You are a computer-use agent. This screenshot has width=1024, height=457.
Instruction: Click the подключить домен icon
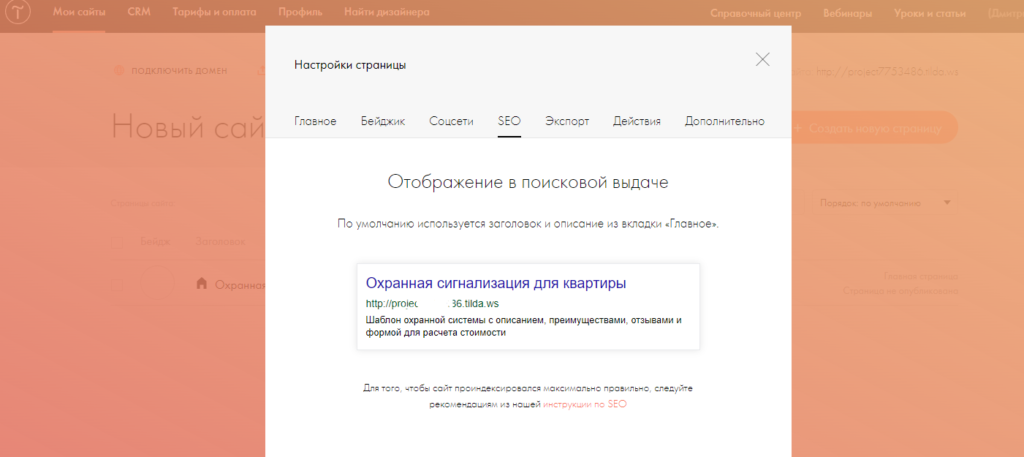click(x=118, y=71)
